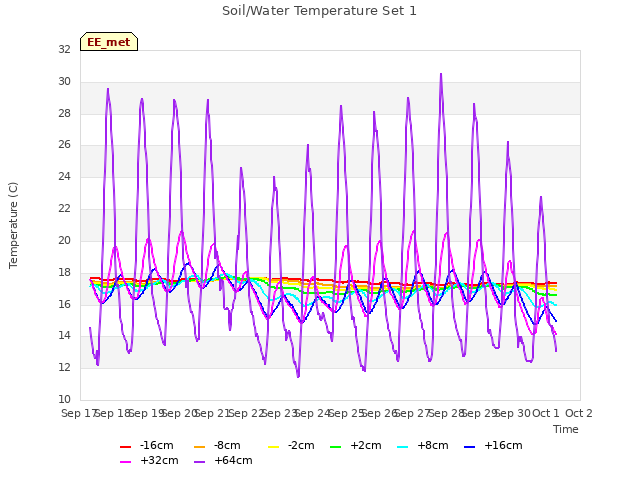Click the -2cm legend label

coord(301,445)
